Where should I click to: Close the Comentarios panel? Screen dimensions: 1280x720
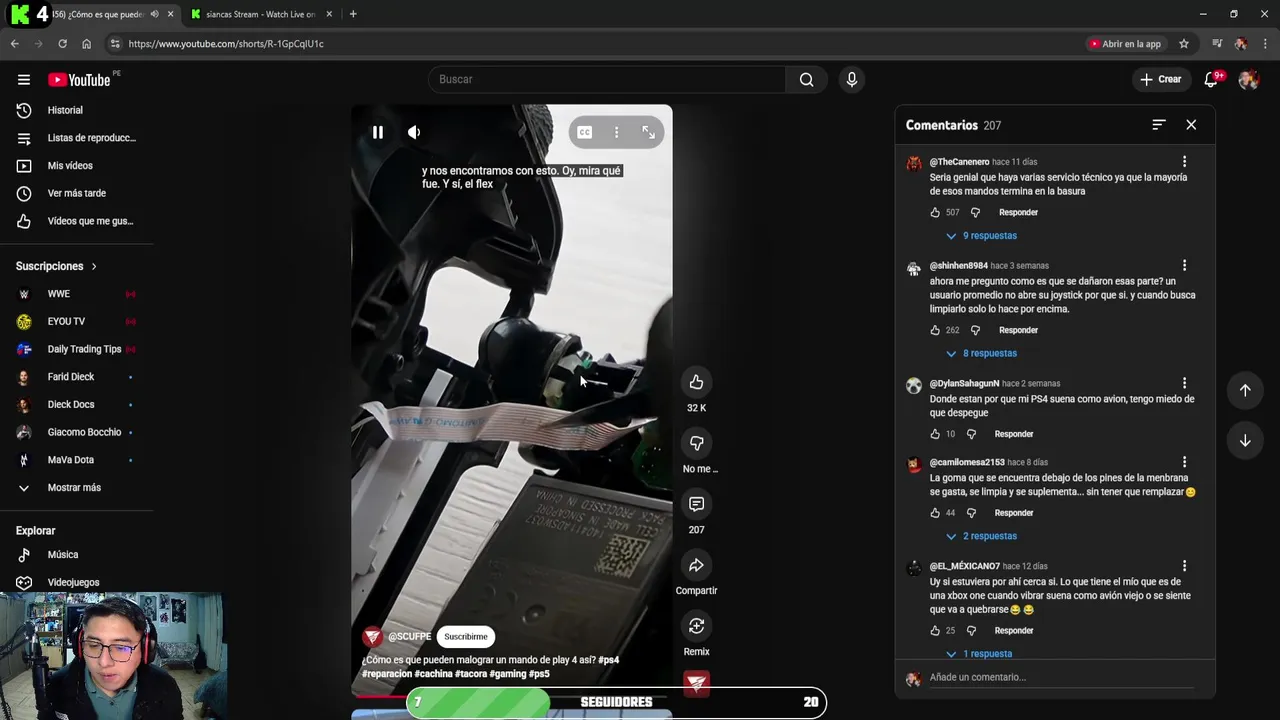(1191, 125)
